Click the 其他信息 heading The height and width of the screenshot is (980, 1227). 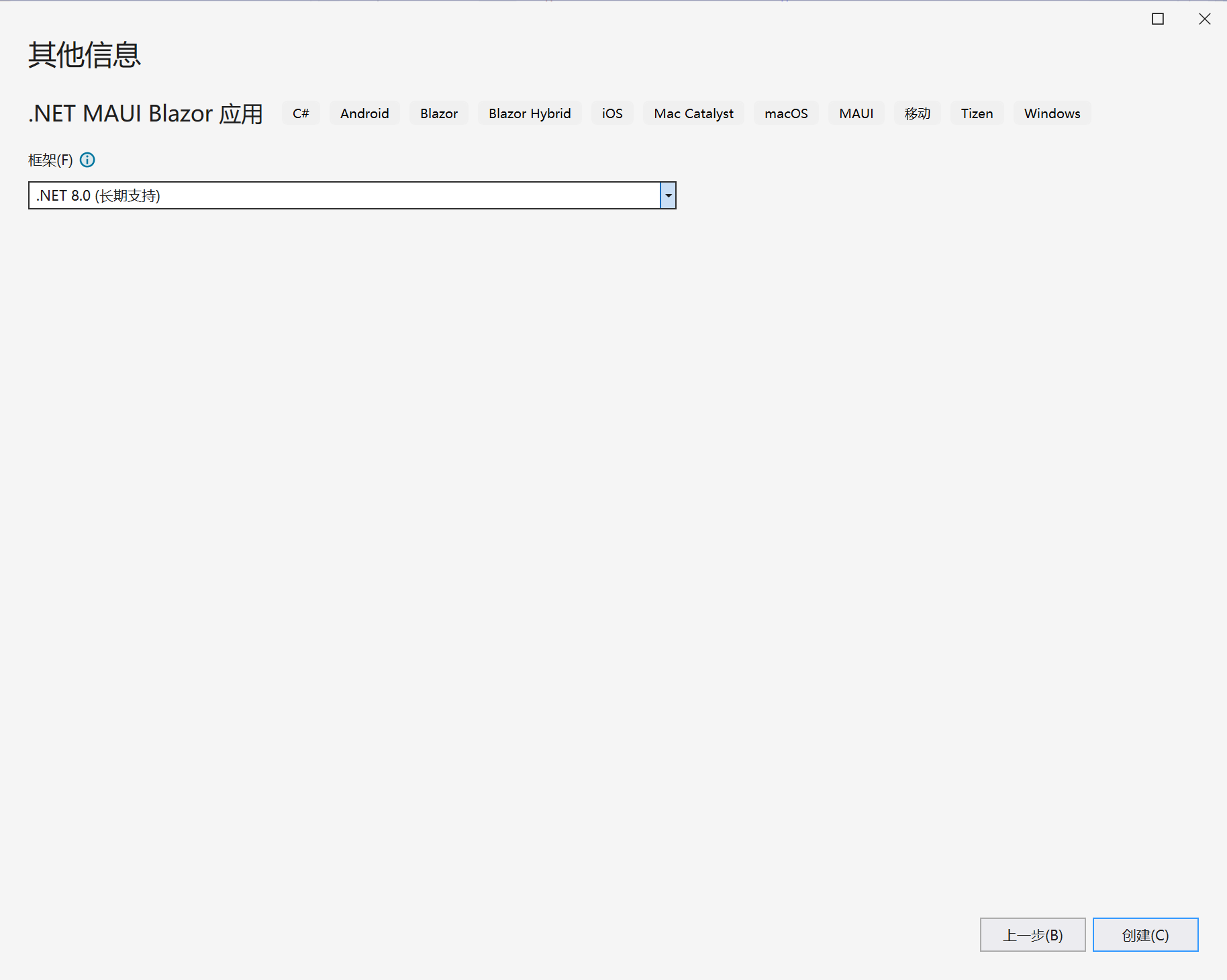85,54
